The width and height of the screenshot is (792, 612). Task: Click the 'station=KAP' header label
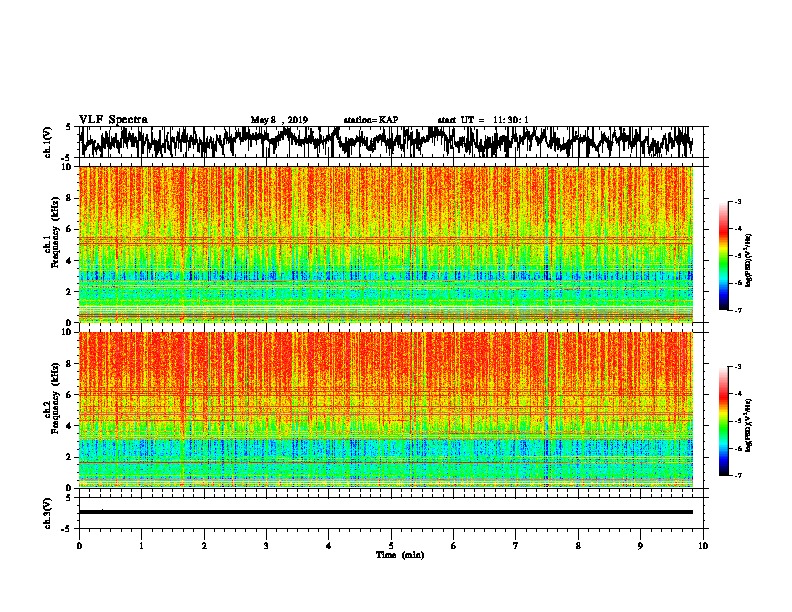371,120
